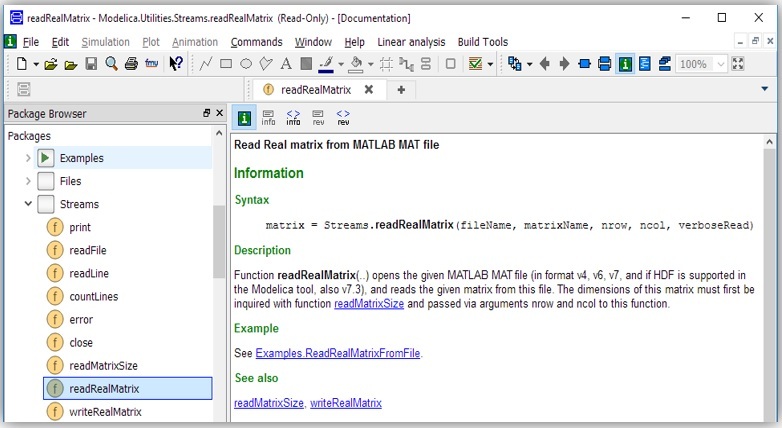This screenshot has height=428, width=782.
Task: Click the fill color bucket swatch
Action: [356, 64]
